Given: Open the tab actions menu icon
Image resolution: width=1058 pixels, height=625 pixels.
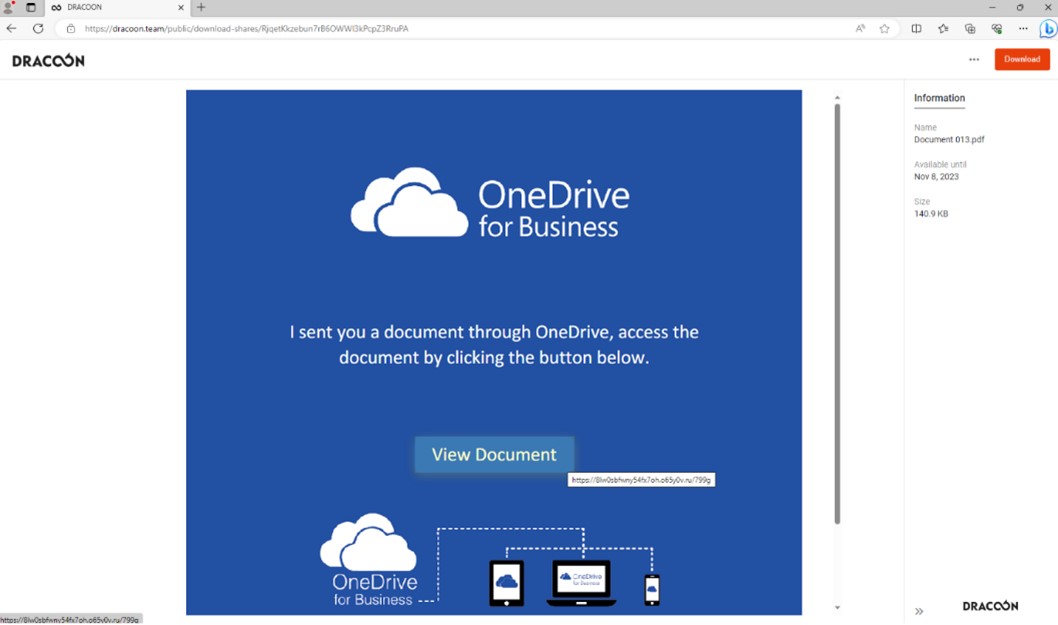Looking at the screenshot, I should 31,7.
